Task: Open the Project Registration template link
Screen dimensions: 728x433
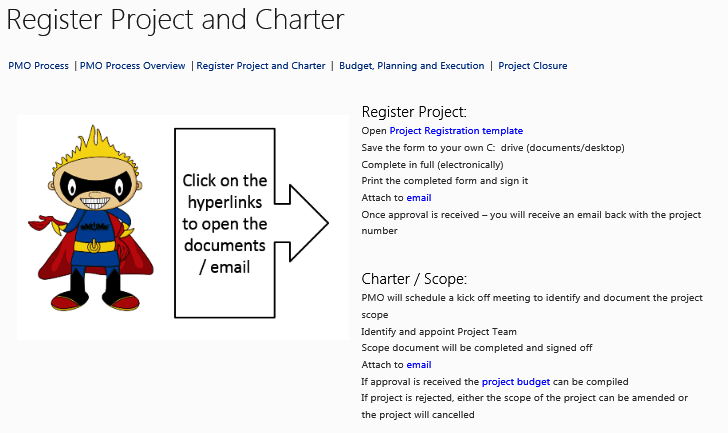Action: [456, 131]
